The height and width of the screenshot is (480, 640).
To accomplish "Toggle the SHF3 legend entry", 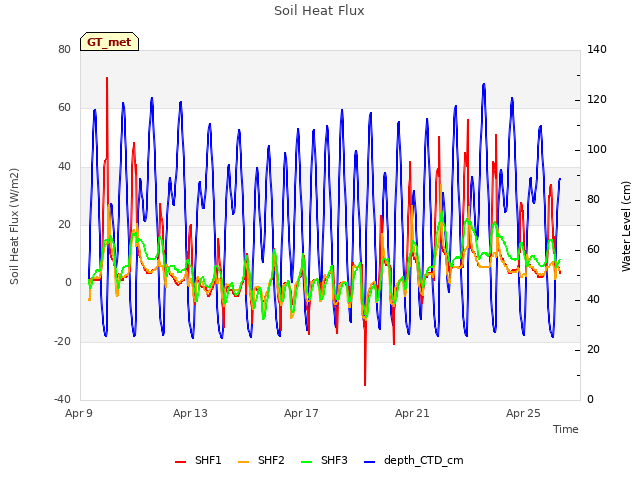I will click(324, 461).
